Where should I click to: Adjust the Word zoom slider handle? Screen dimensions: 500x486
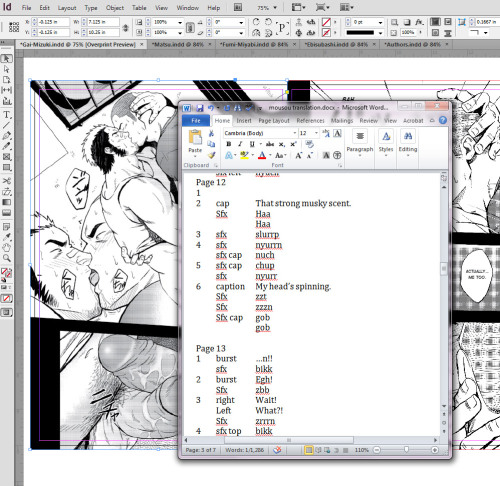[x=406, y=450]
